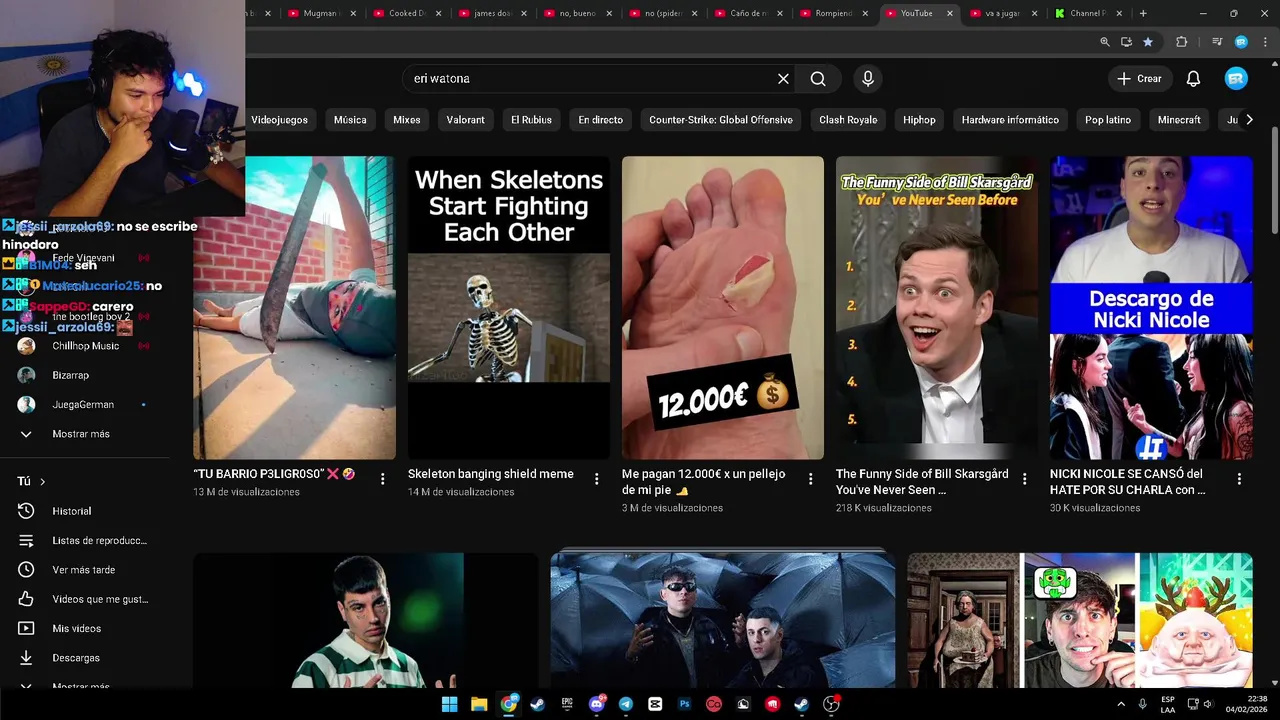1280x720 pixels.
Task: Select the Videojuegos filter chip
Action: pyautogui.click(x=279, y=120)
